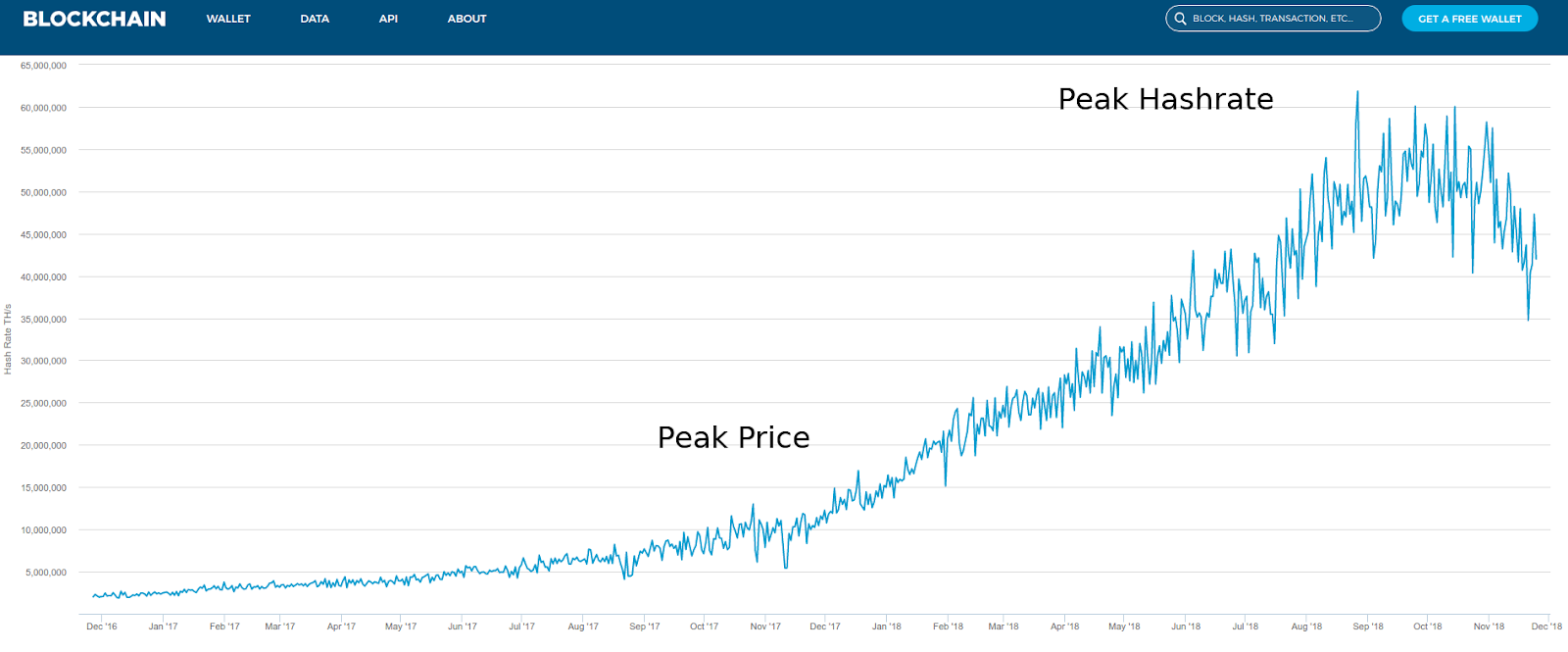Open the WALLET menu item
1568x652 pixels.
point(228,19)
